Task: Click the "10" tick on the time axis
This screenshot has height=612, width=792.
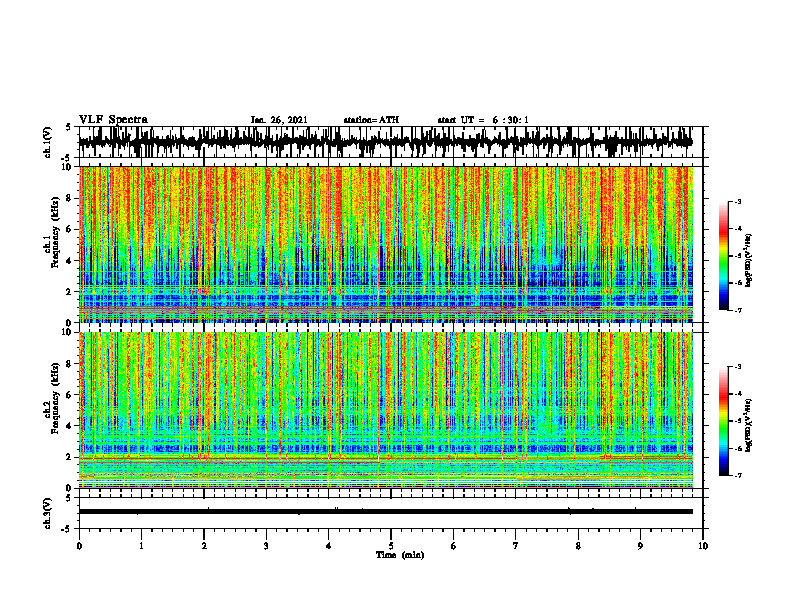Action: point(703,546)
